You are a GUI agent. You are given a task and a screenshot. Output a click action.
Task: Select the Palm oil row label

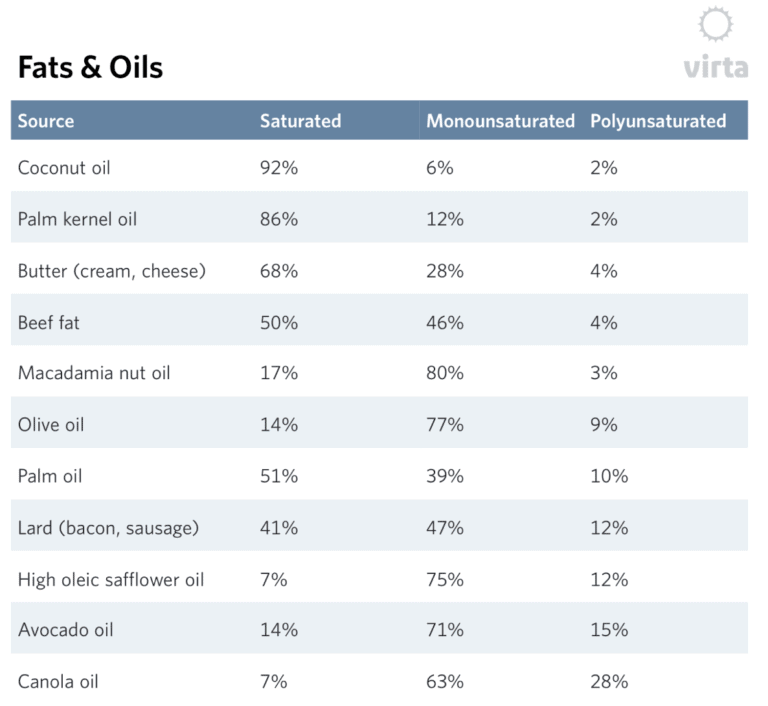50,476
